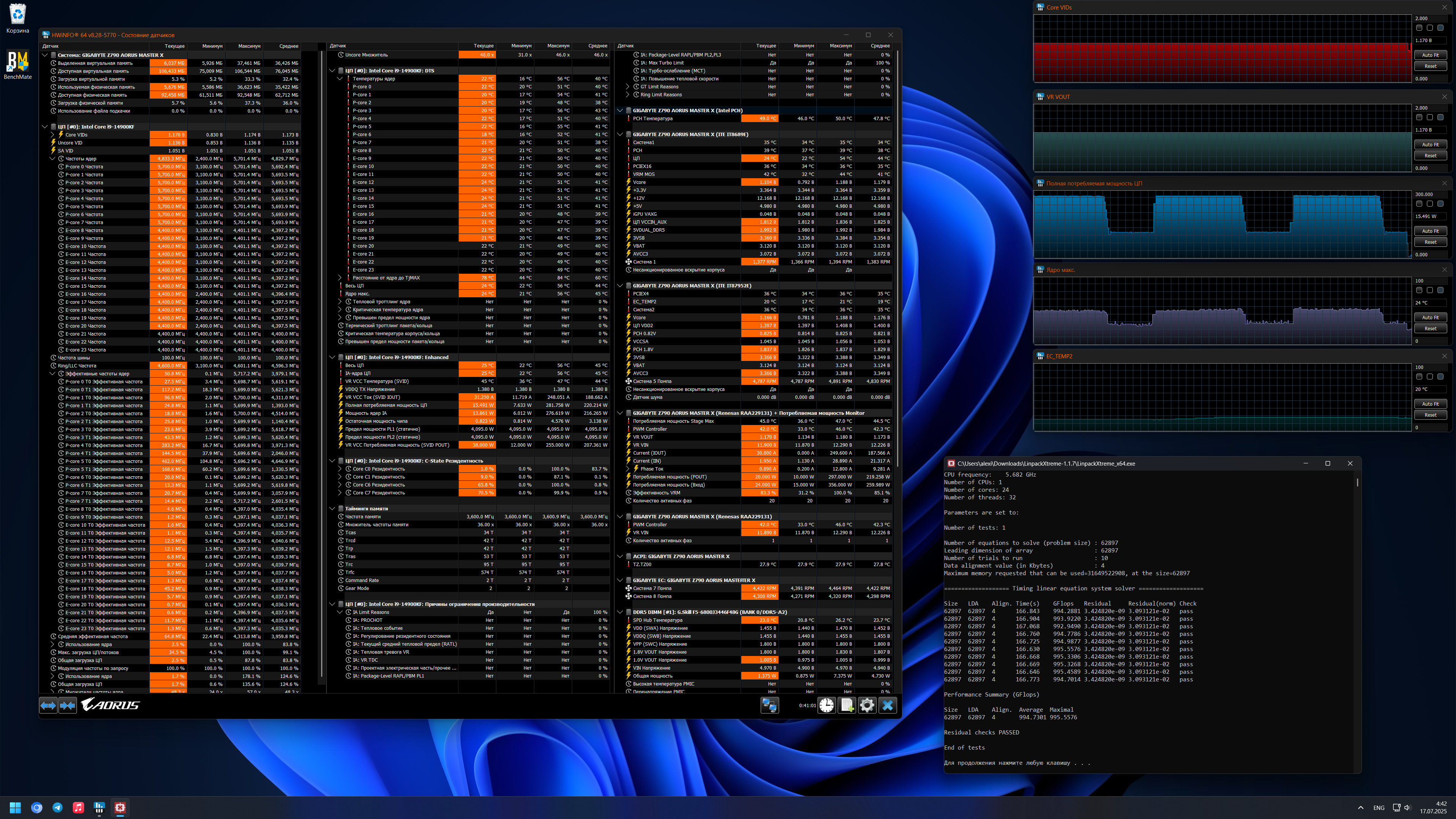Open Telegram from the taskbar
This screenshot has height=819, width=1456.
(x=58, y=807)
